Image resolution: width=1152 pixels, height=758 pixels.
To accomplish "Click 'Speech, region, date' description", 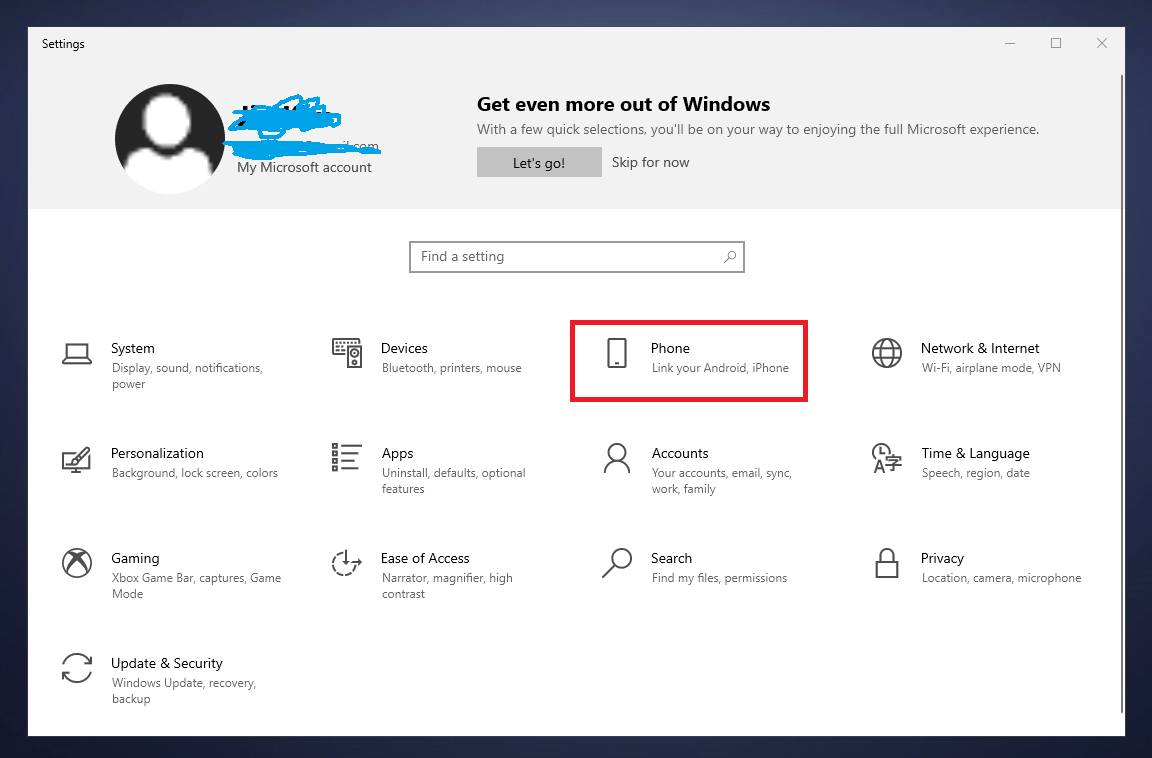I will 976,473.
